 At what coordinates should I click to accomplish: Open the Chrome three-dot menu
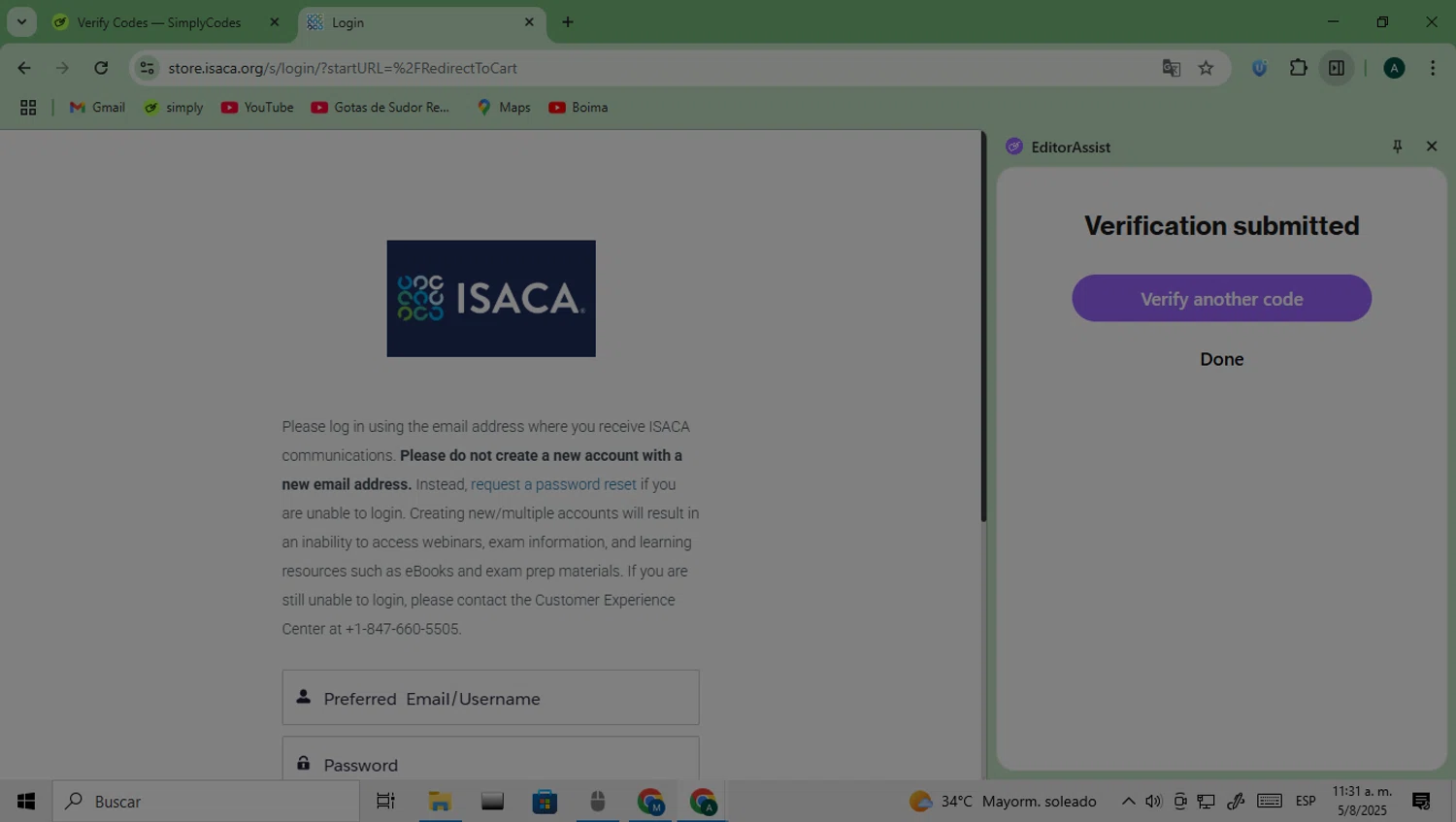[x=1433, y=68]
